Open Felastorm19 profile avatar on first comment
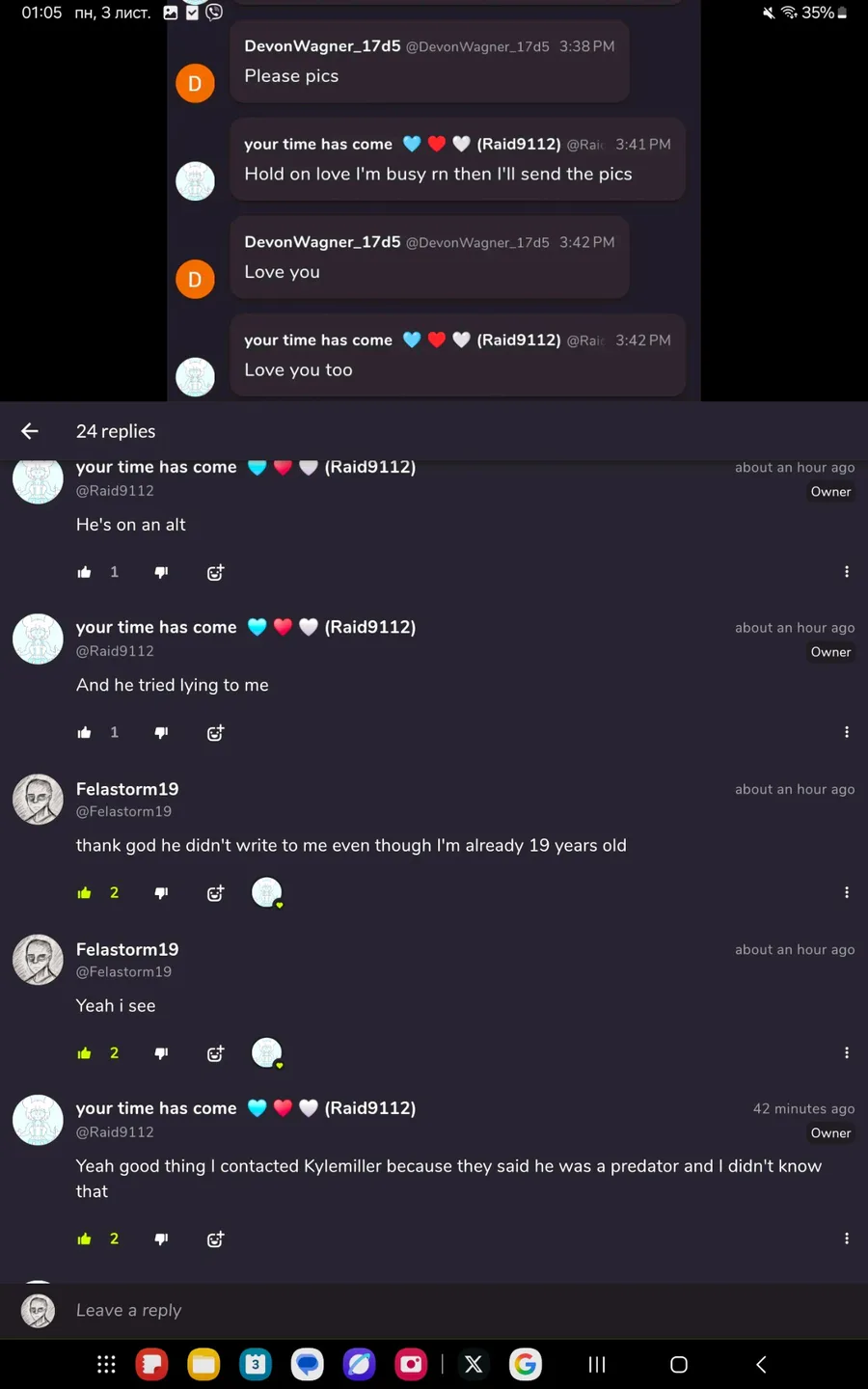The image size is (868, 1389). (38, 799)
